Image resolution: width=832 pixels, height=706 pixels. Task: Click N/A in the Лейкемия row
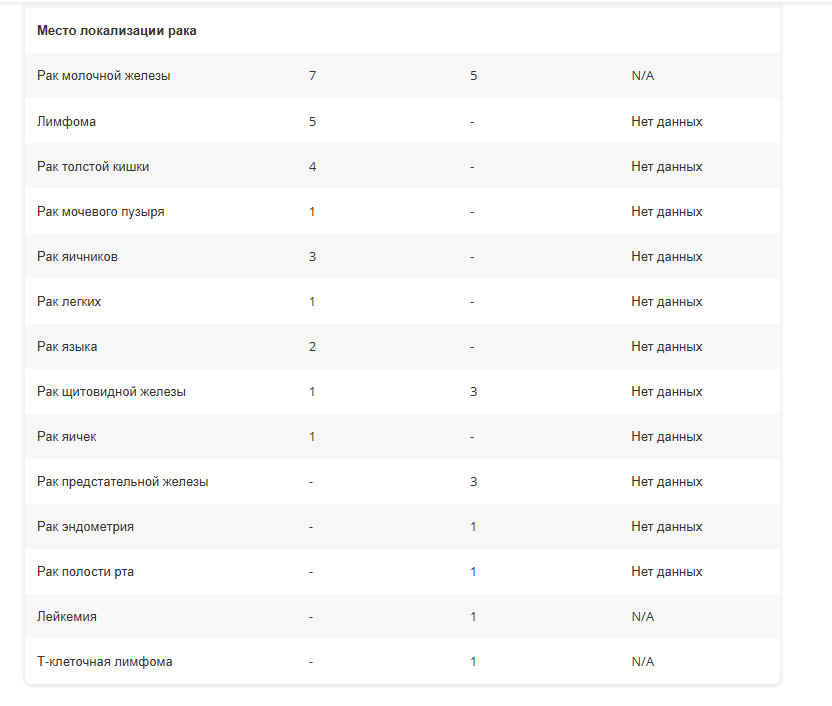click(643, 617)
